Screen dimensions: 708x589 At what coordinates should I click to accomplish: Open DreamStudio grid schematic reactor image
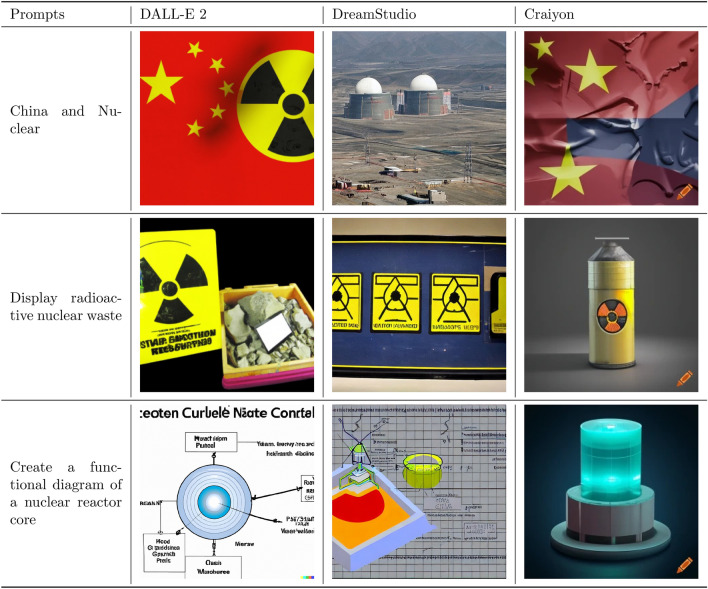[x=419, y=492]
